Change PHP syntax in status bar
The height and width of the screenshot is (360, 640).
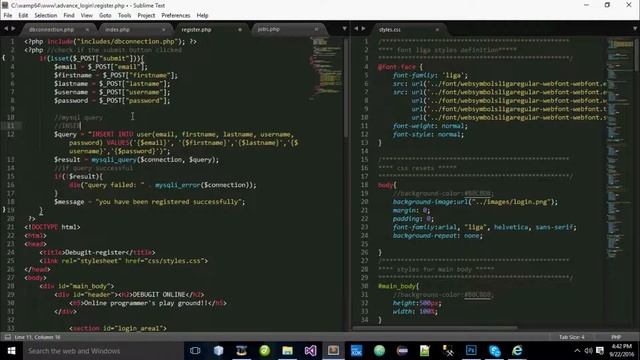(616, 337)
